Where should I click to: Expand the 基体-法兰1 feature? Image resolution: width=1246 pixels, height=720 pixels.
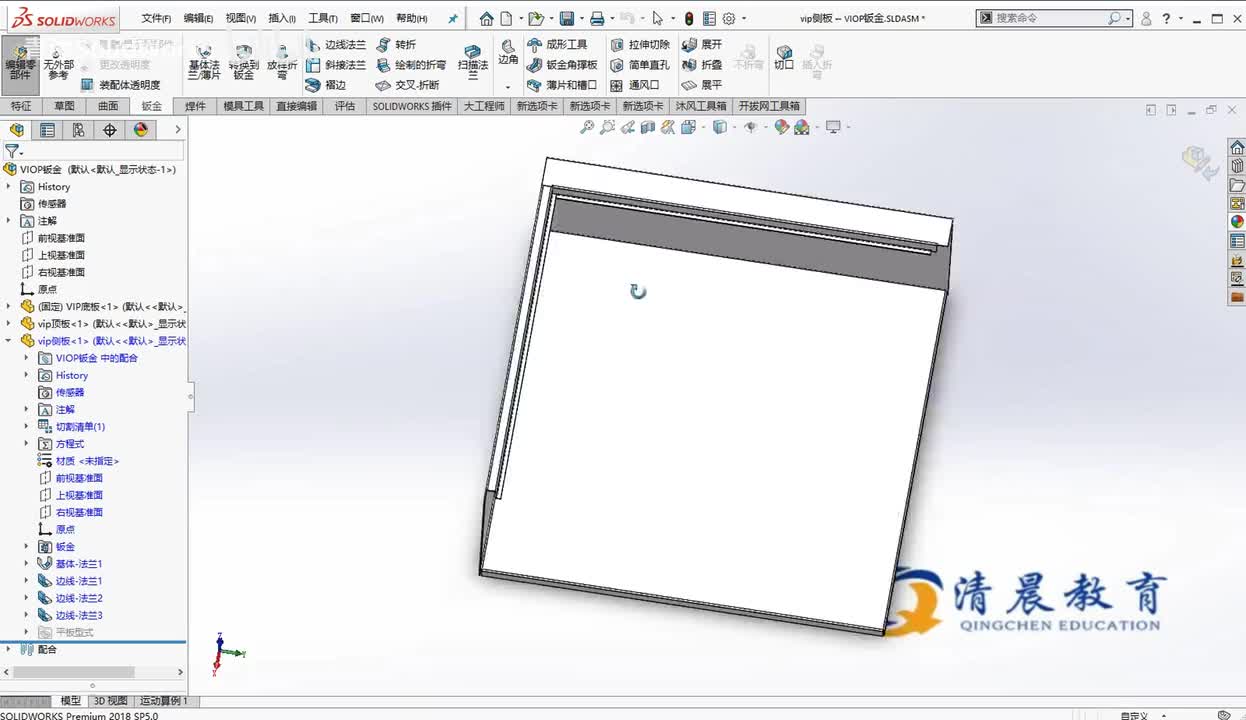pos(27,564)
